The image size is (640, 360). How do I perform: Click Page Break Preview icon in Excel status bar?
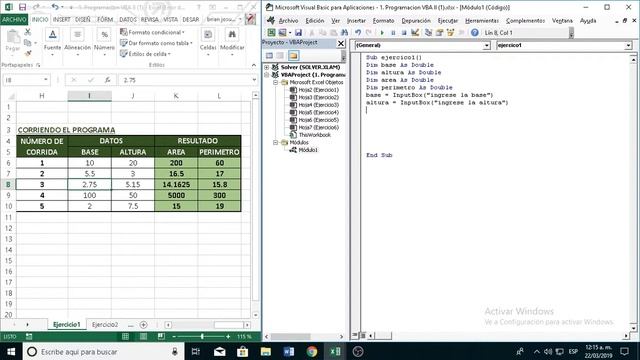(x=161, y=336)
